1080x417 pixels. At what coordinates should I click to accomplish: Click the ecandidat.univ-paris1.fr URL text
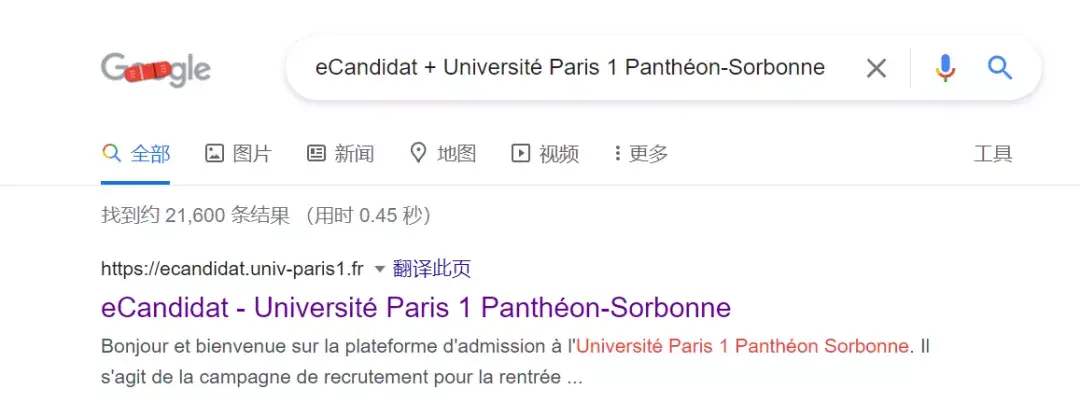coord(234,268)
